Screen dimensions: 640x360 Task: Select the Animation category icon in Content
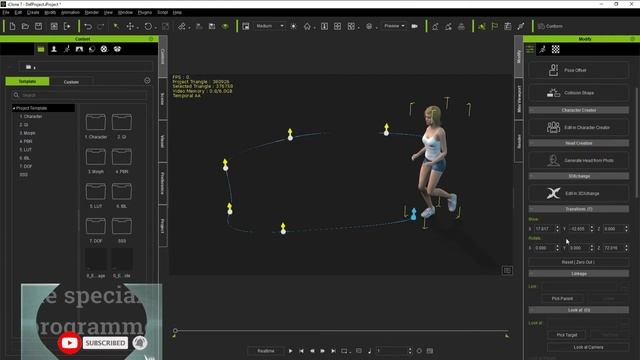(67, 49)
